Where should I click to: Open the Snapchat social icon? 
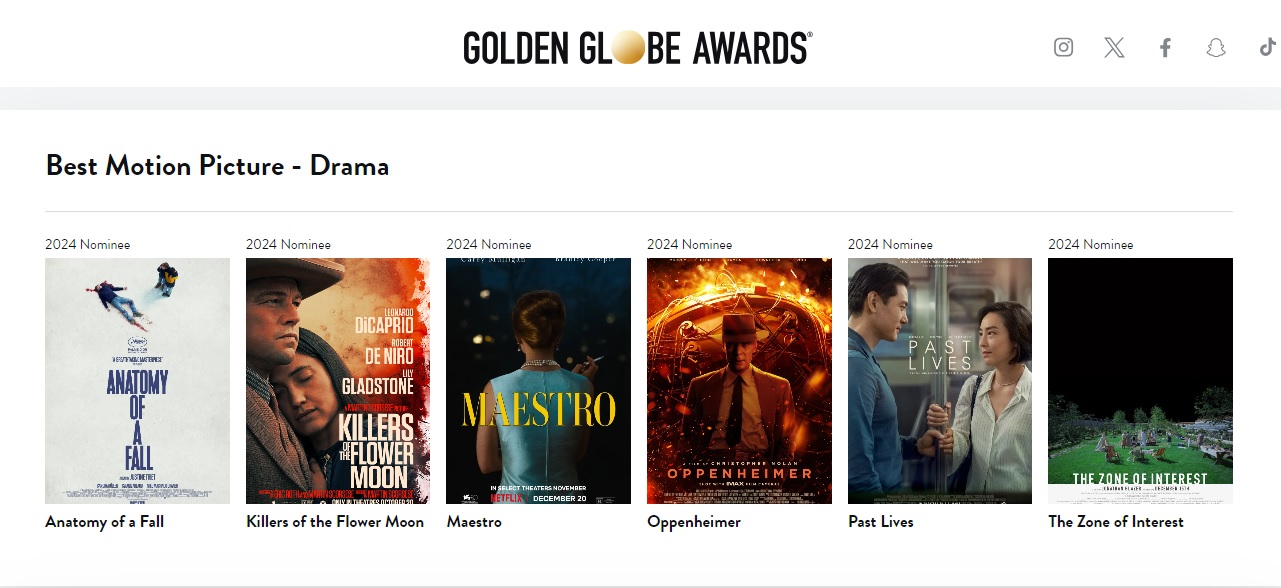click(1215, 47)
